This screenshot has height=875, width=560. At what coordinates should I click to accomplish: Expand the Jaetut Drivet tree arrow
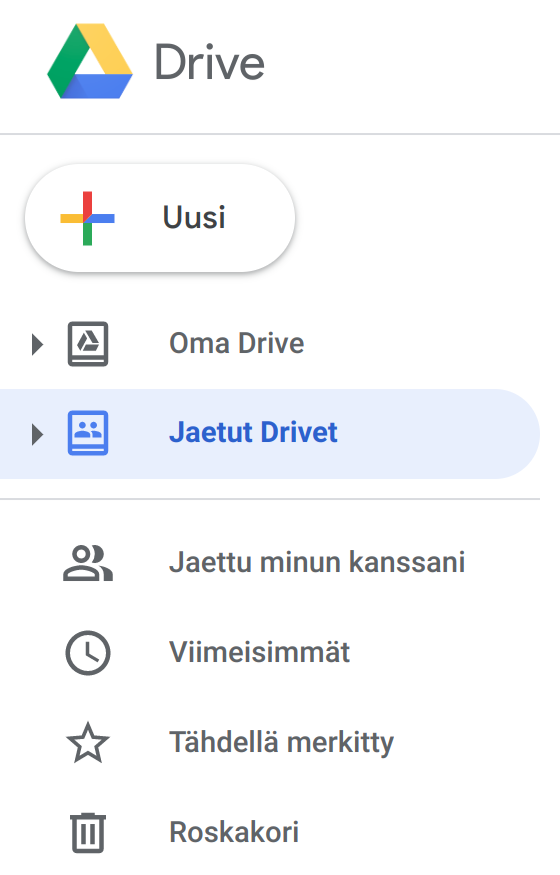pyautogui.click(x=37, y=434)
